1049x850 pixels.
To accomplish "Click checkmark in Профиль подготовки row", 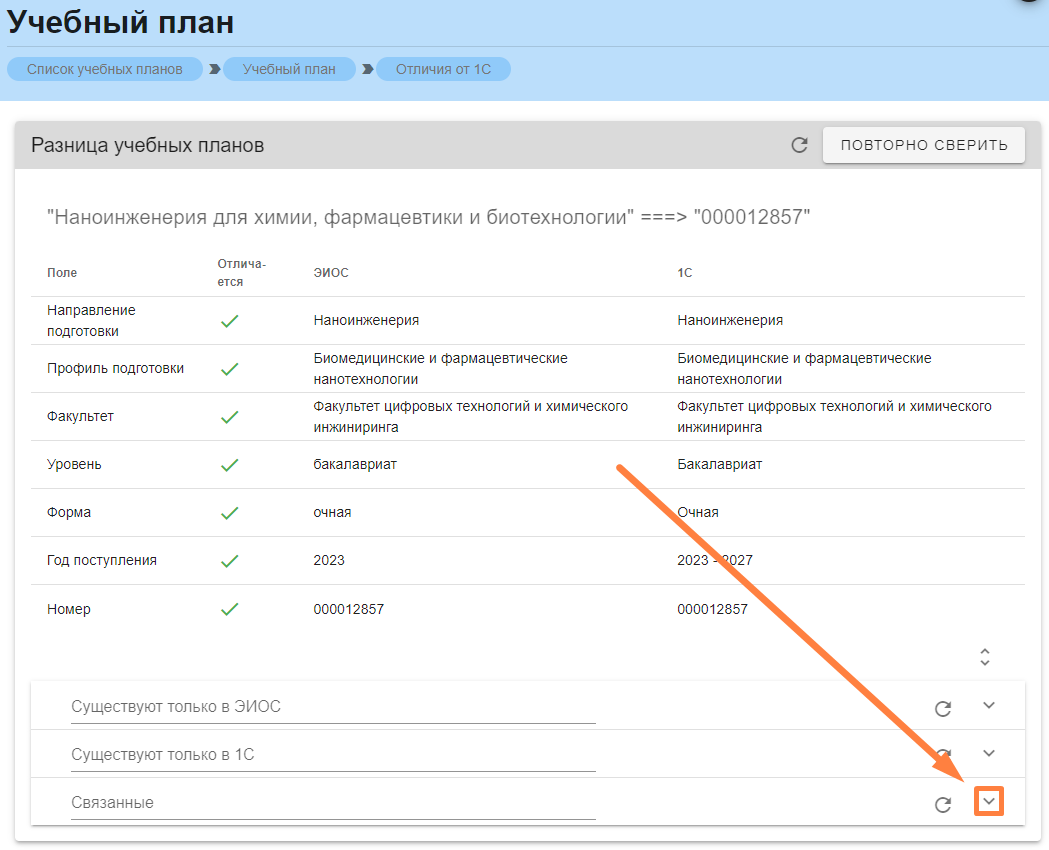I will [229, 369].
